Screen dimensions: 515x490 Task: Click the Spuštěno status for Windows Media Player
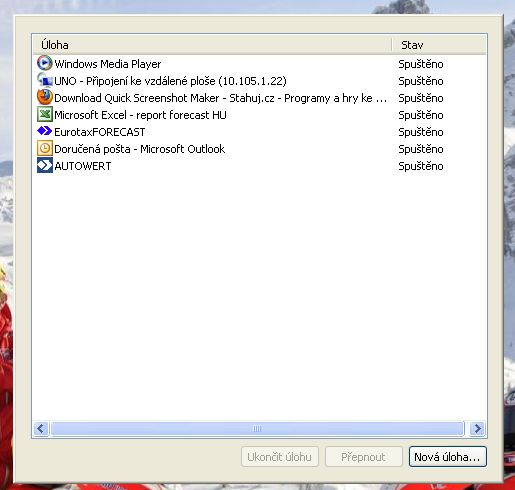pos(421,64)
